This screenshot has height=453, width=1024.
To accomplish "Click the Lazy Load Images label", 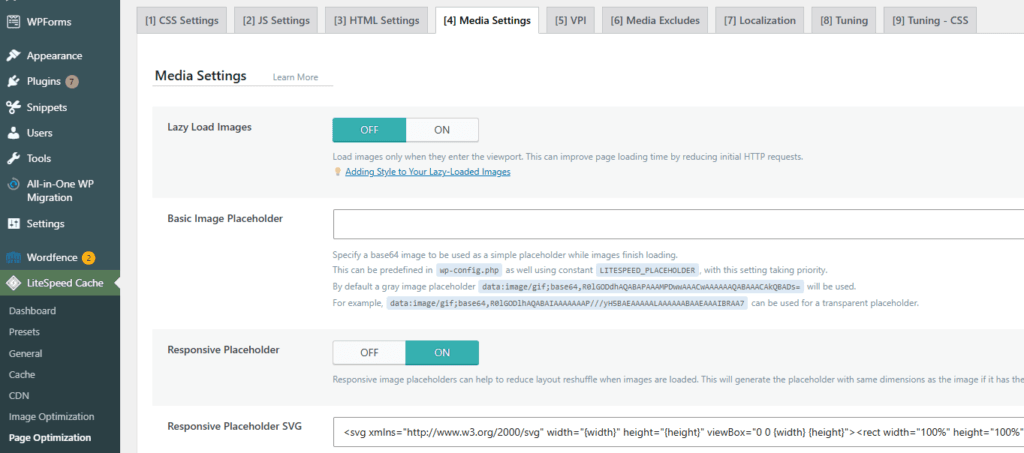I will [x=210, y=127].
